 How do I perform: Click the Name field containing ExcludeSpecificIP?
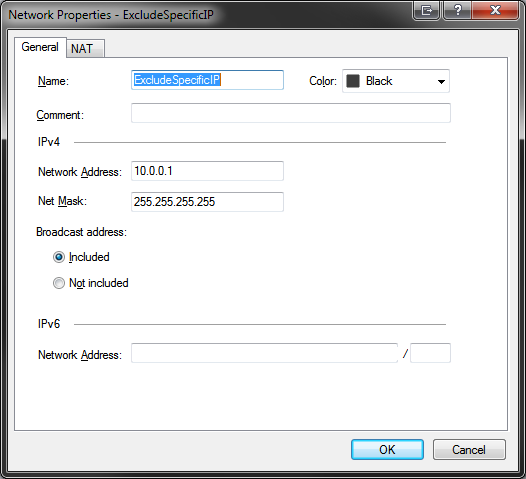207,80
